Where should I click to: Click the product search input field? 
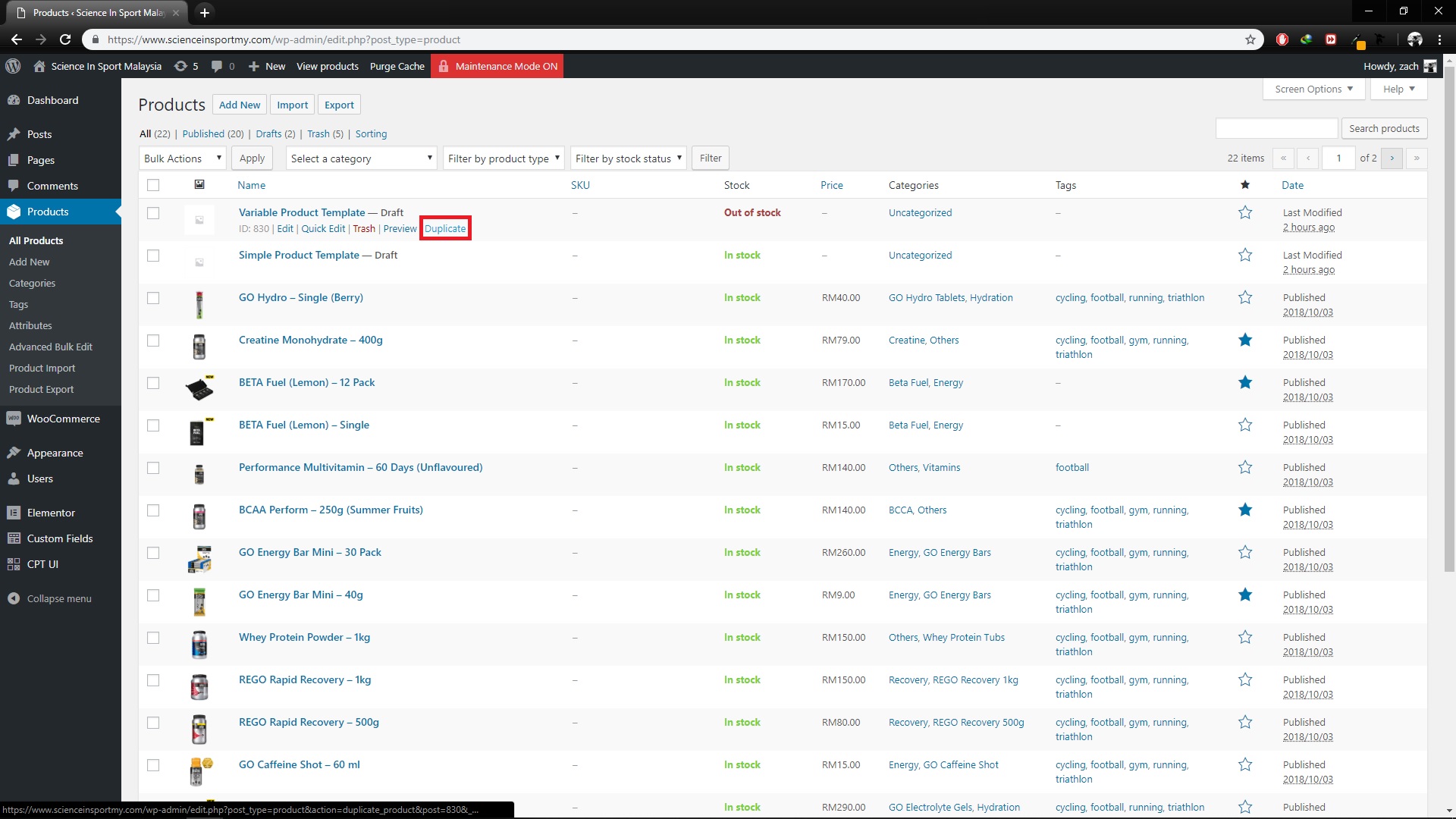[x=1276, y=128]
